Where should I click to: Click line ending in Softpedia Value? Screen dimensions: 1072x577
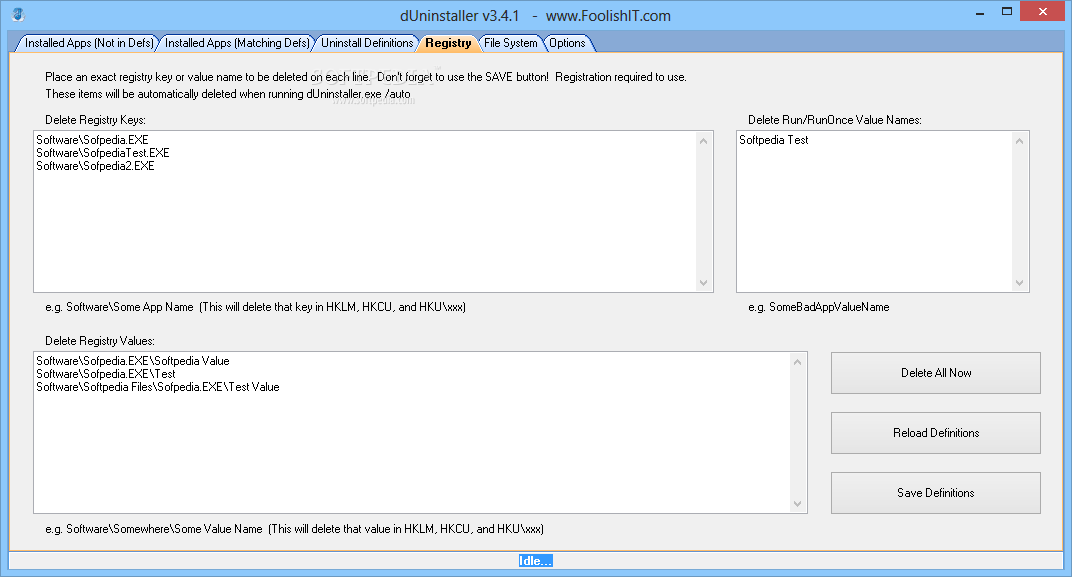coord(133,361)
